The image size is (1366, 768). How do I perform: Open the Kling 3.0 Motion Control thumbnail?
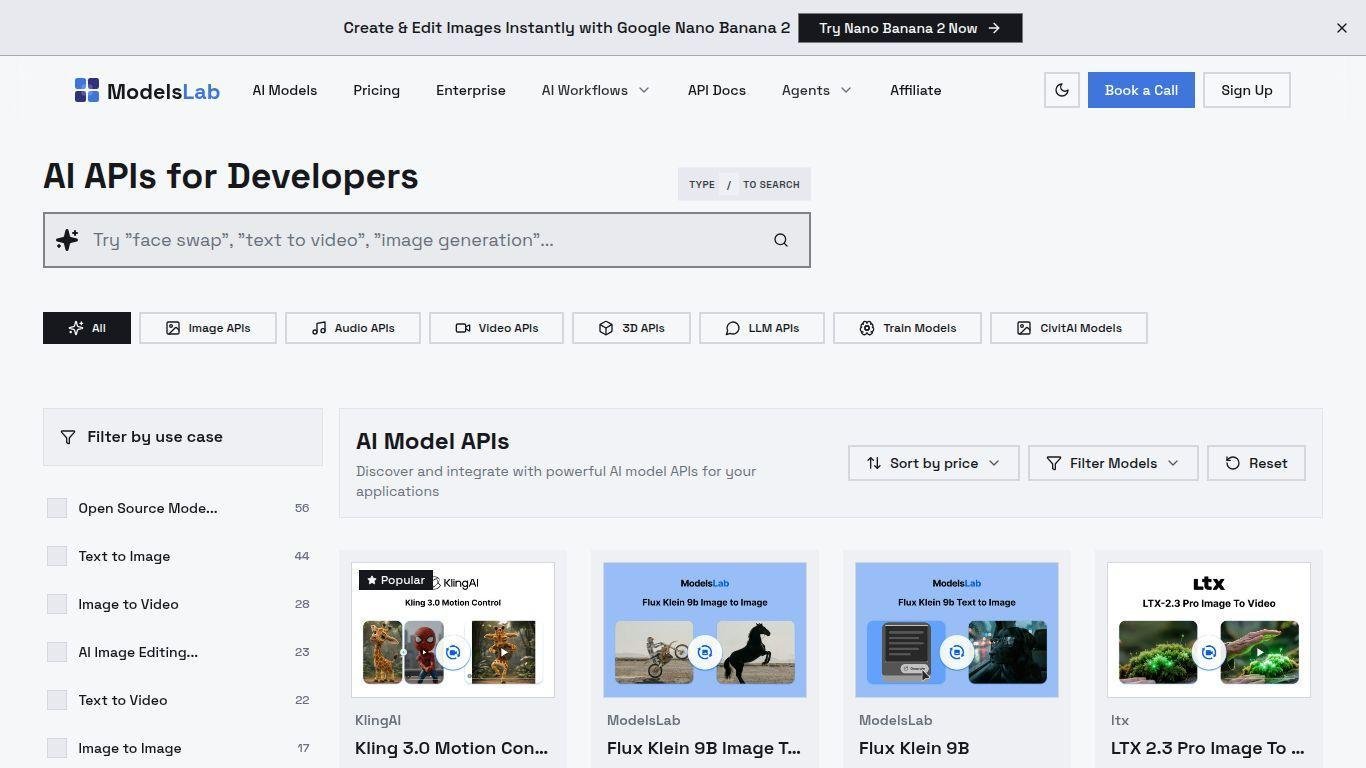pos(453,630)
